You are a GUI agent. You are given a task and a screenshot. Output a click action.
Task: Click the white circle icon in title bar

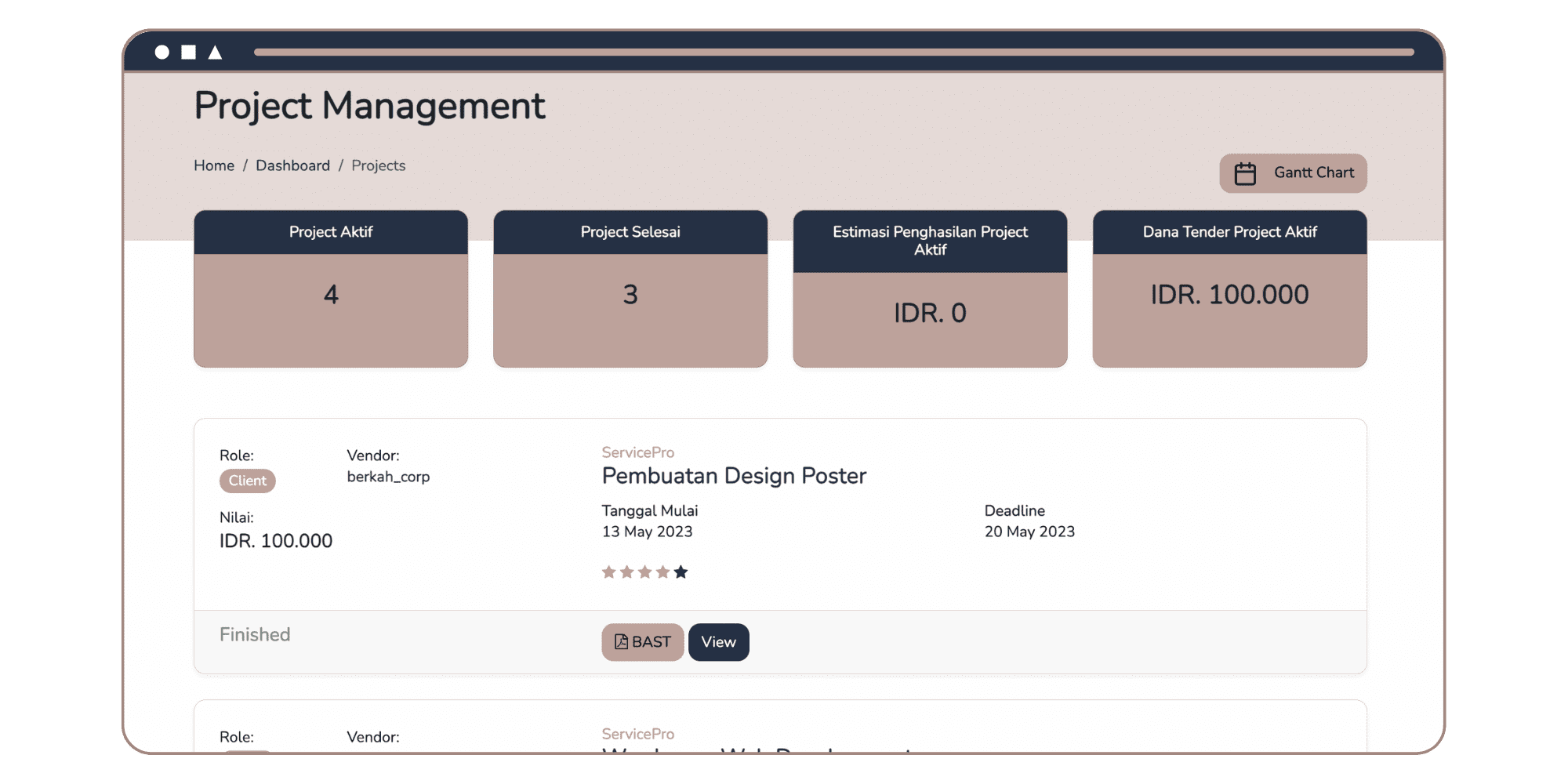point(162,53)
